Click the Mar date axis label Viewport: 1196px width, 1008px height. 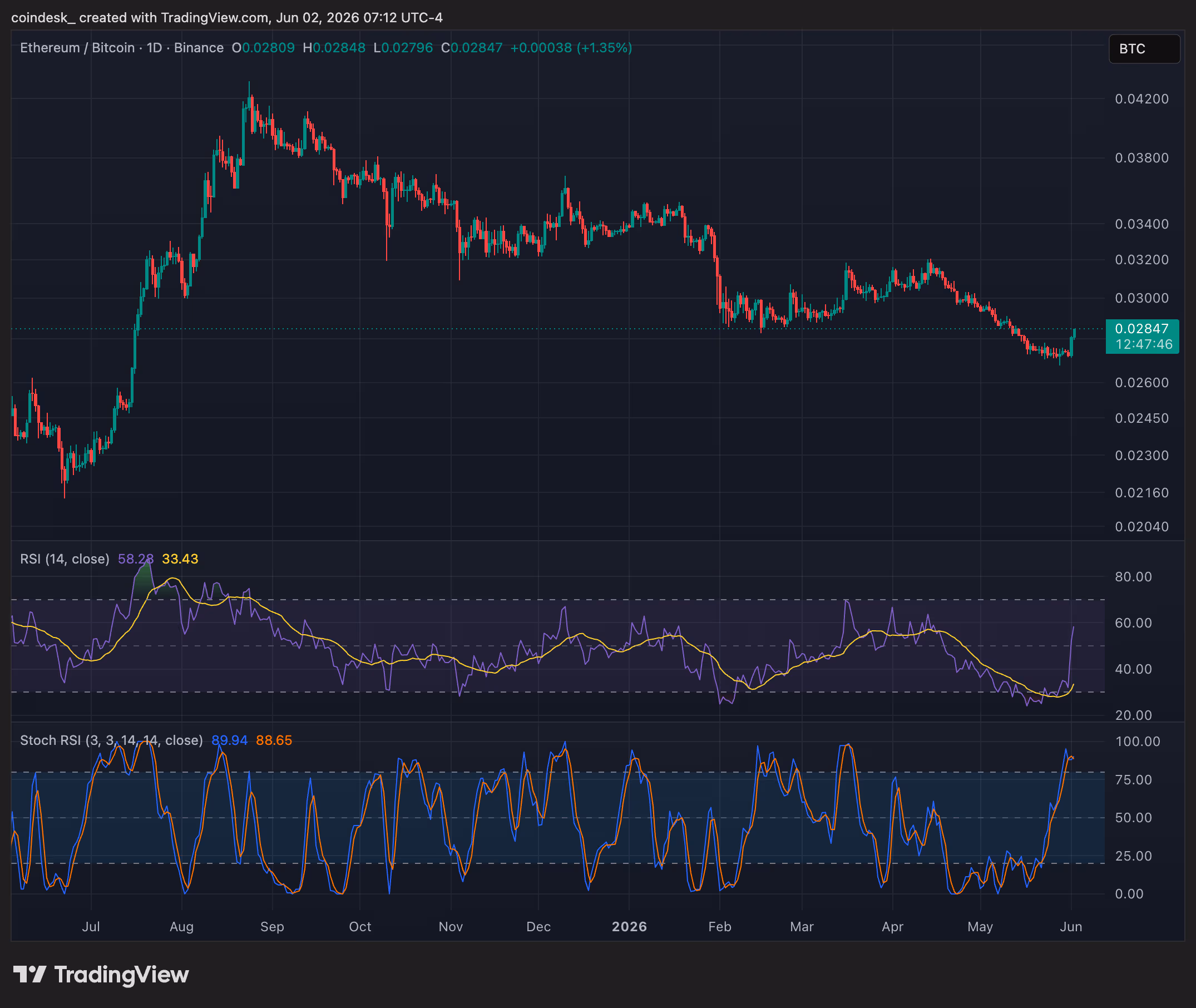tap(802, 926)
